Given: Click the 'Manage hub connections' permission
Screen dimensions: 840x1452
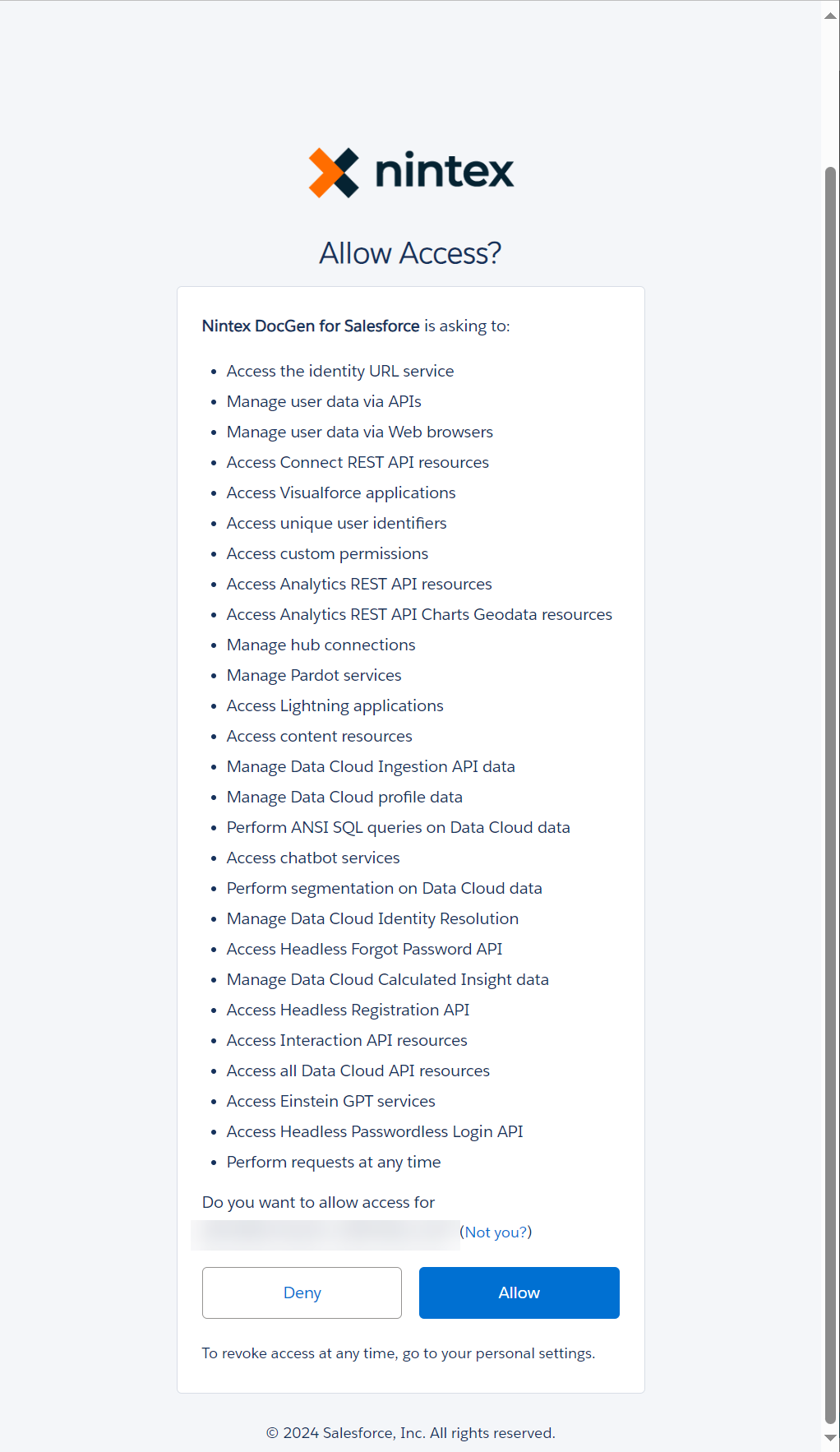Looking at the screenshot, I should 321,645.
